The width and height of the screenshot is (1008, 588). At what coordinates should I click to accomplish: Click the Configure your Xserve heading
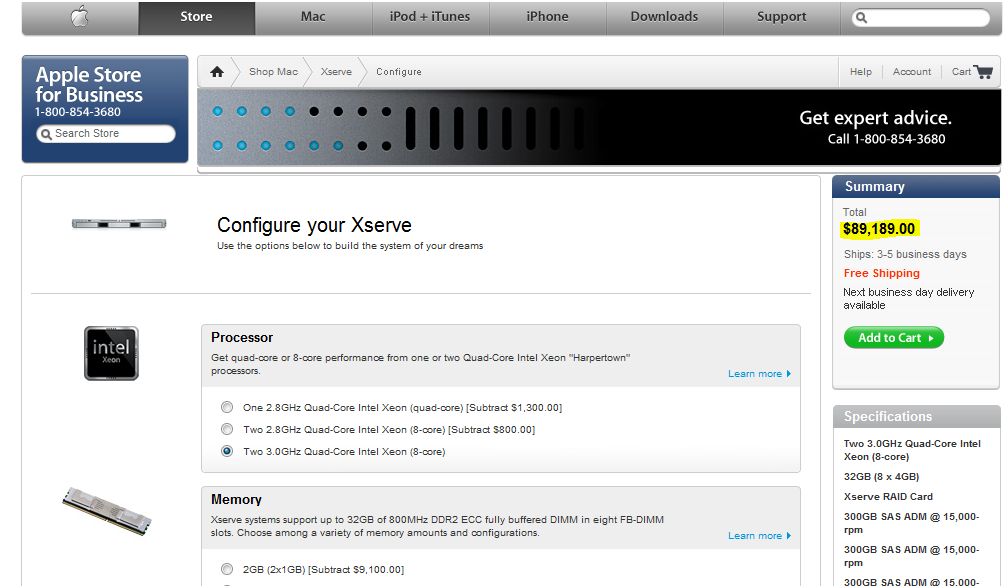point(314,225)
